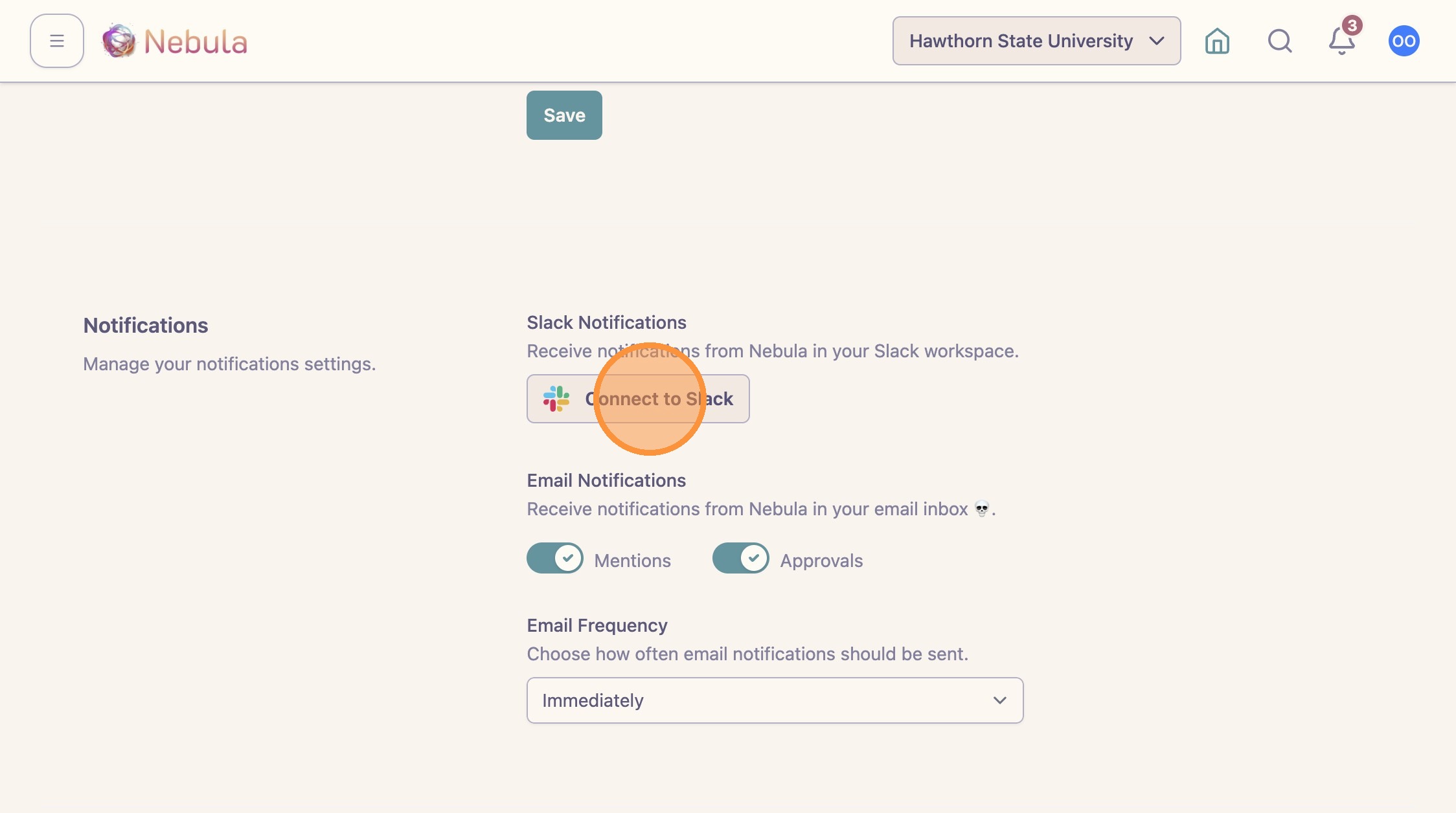Click the organization selector chevron arrow
The height and width of the screenshot is (813, 1456).
pos(1157,41)
